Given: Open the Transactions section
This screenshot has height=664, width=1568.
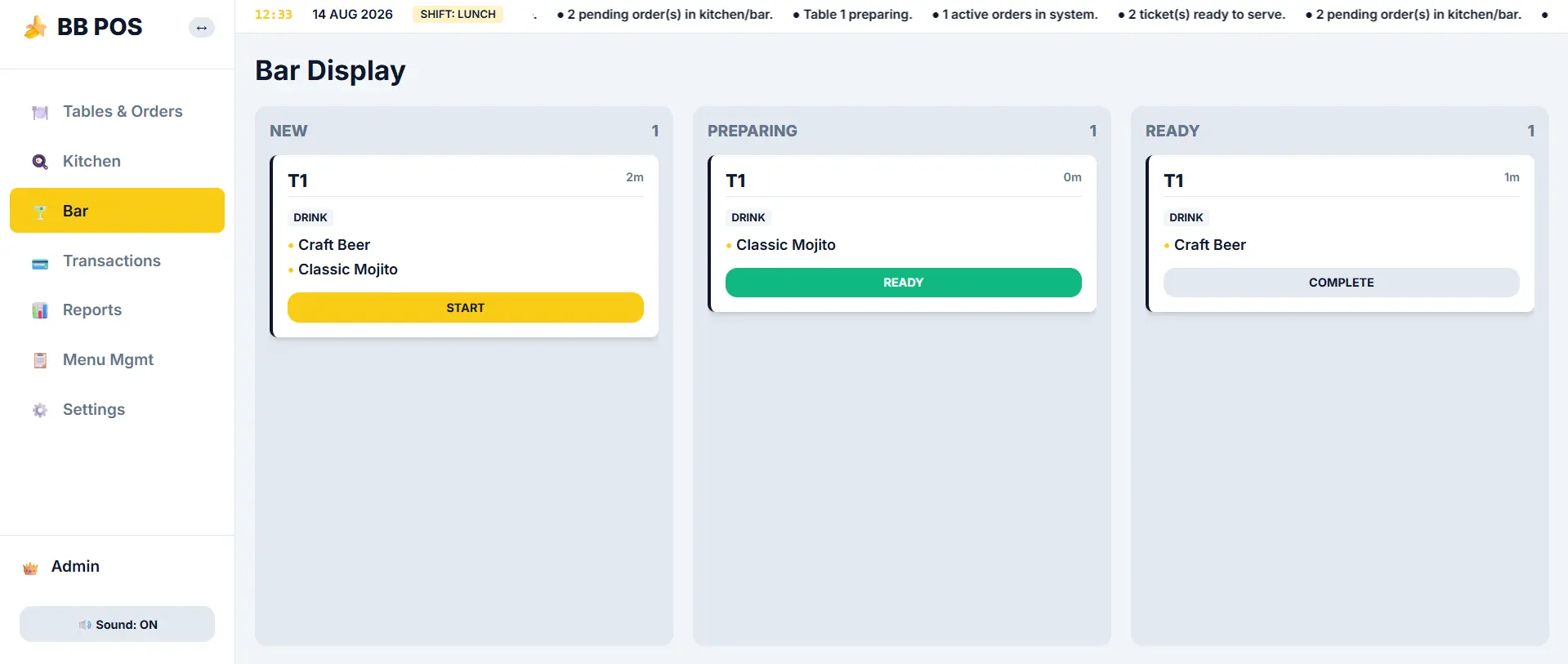Looking at the screenshot, I should [117, 261].
